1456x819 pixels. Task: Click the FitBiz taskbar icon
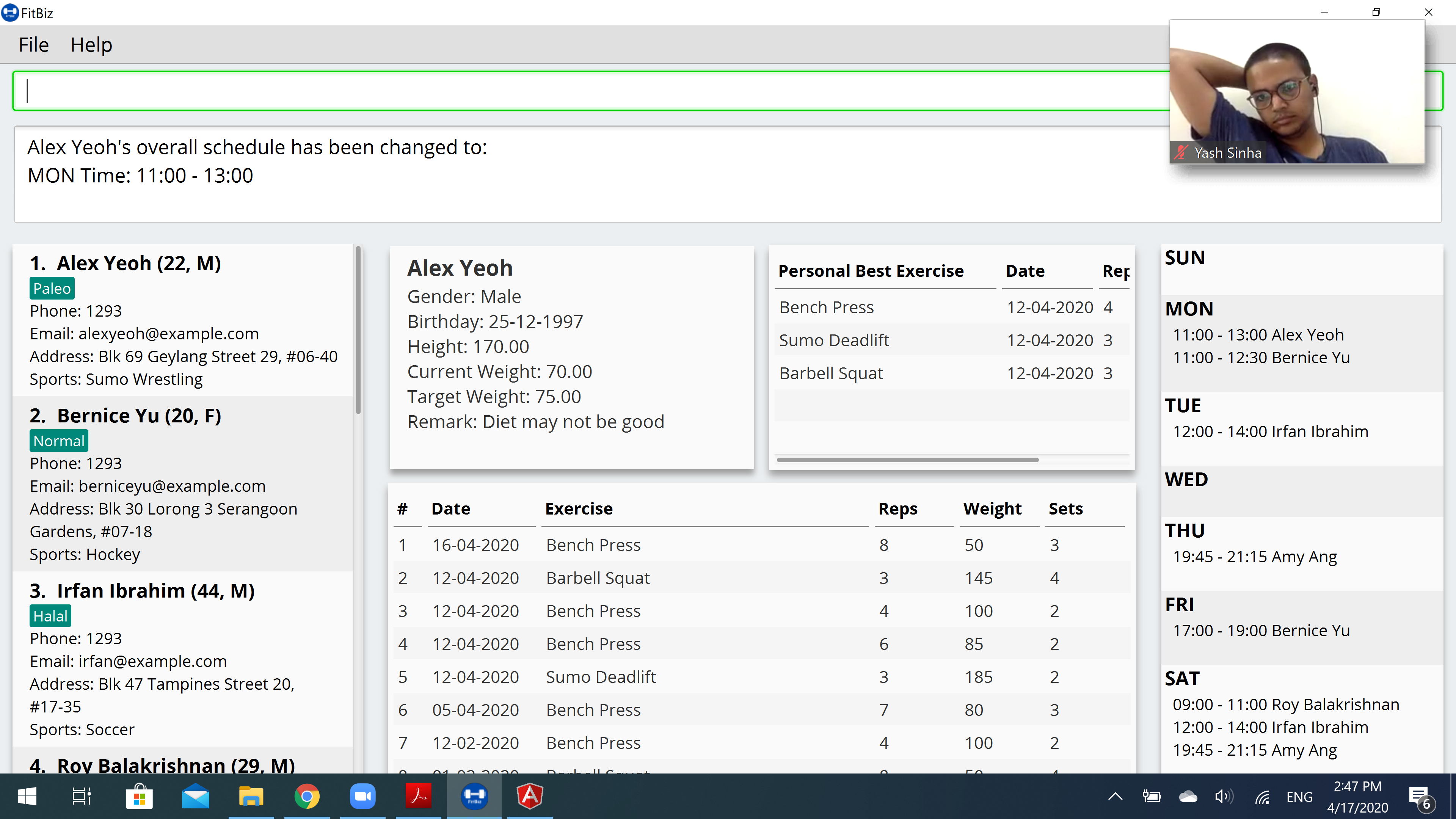[474, 796]
